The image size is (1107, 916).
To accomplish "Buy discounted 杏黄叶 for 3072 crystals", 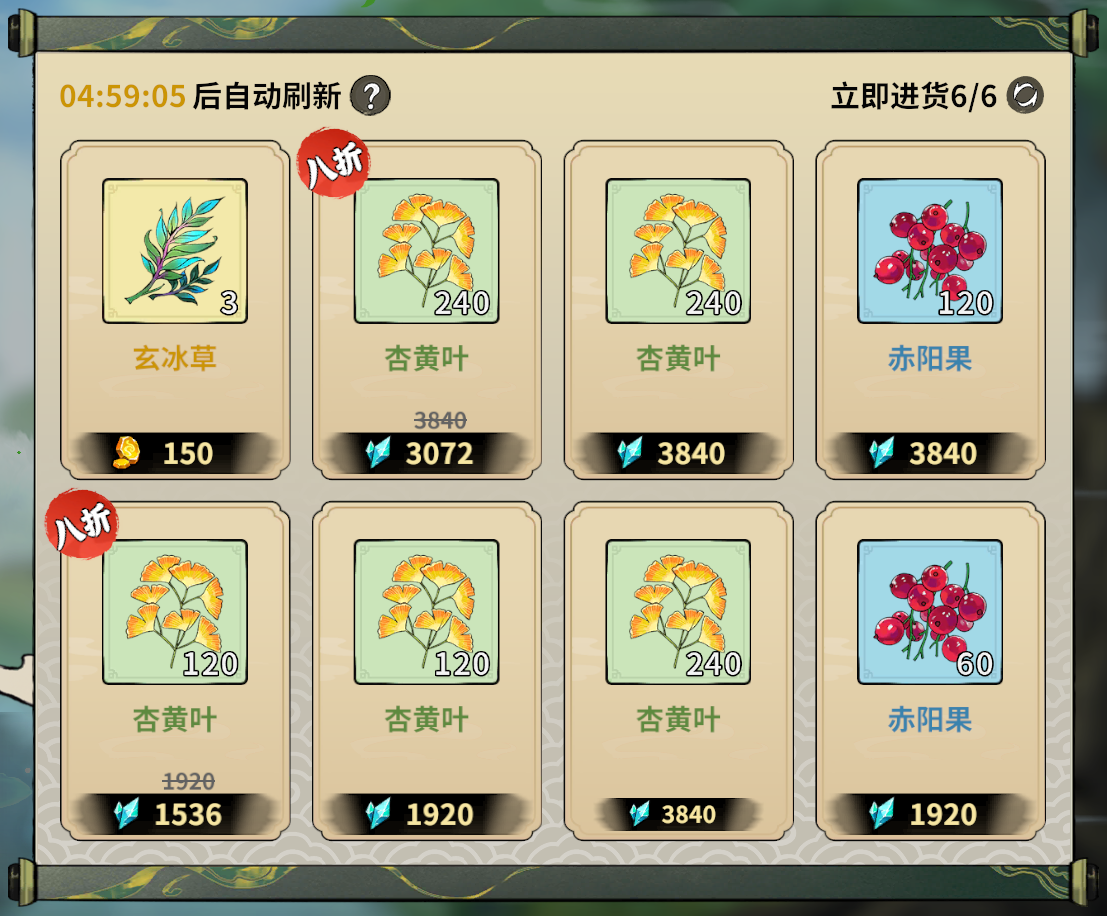I will 426,453.
